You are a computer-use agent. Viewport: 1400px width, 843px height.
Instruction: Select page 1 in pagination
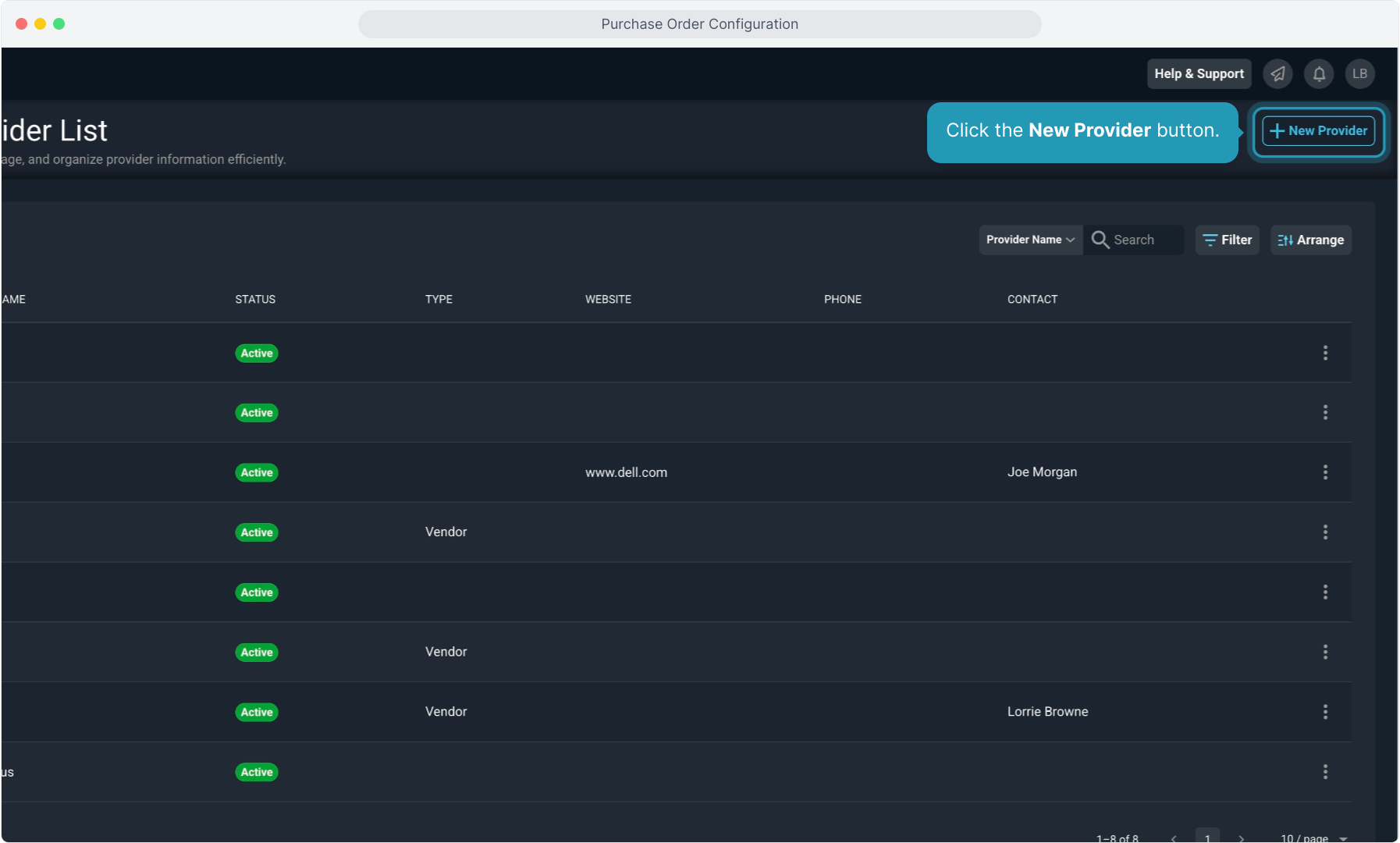1207,837
